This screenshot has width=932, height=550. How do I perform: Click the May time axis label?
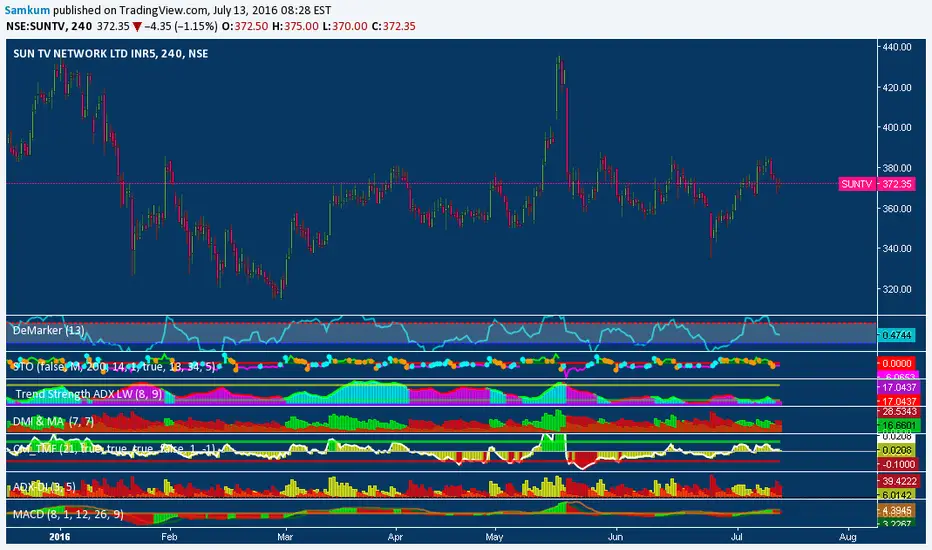click(494, 537)
